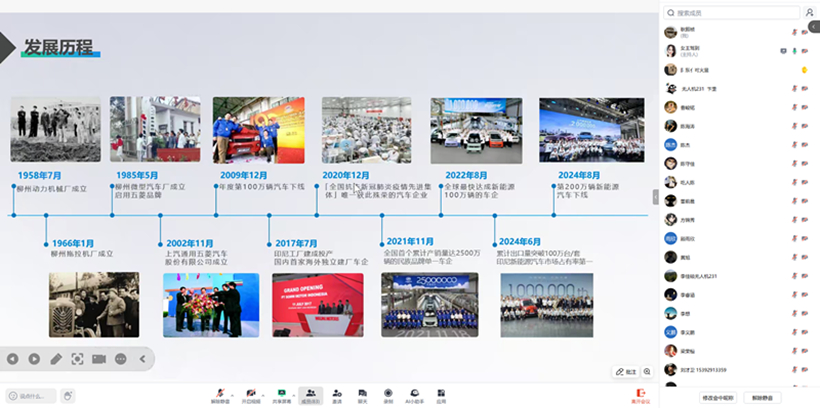
Task: Collapse the slide toolbar with left chevron
Action: point(142,359)
